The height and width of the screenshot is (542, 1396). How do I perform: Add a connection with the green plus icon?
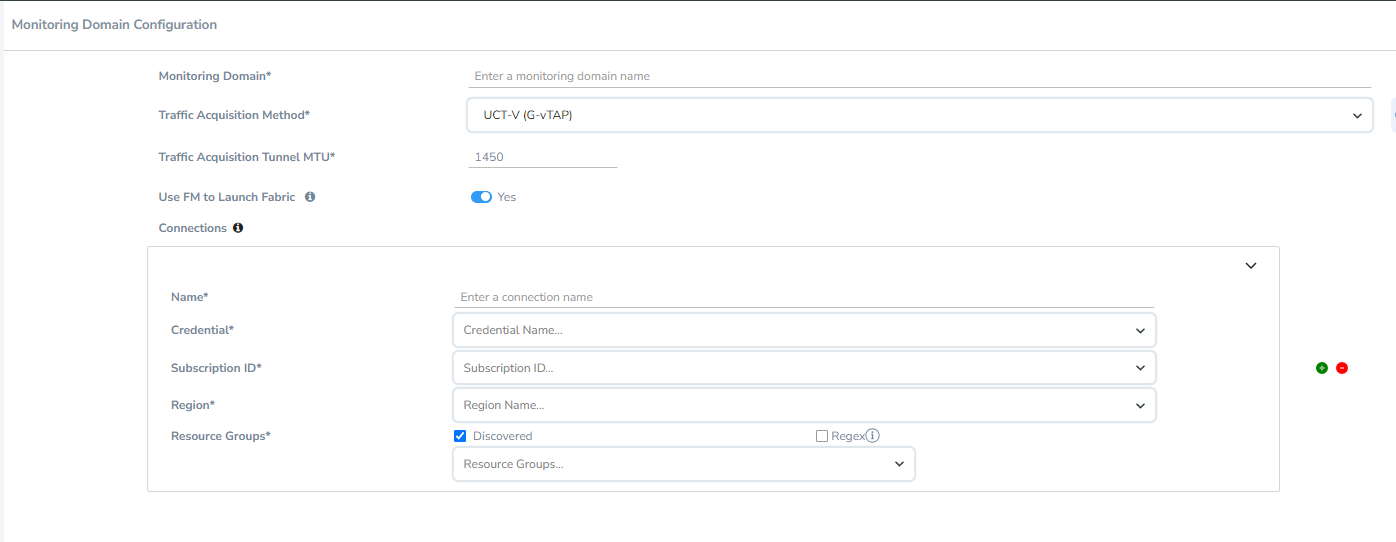click(1322, 368)
